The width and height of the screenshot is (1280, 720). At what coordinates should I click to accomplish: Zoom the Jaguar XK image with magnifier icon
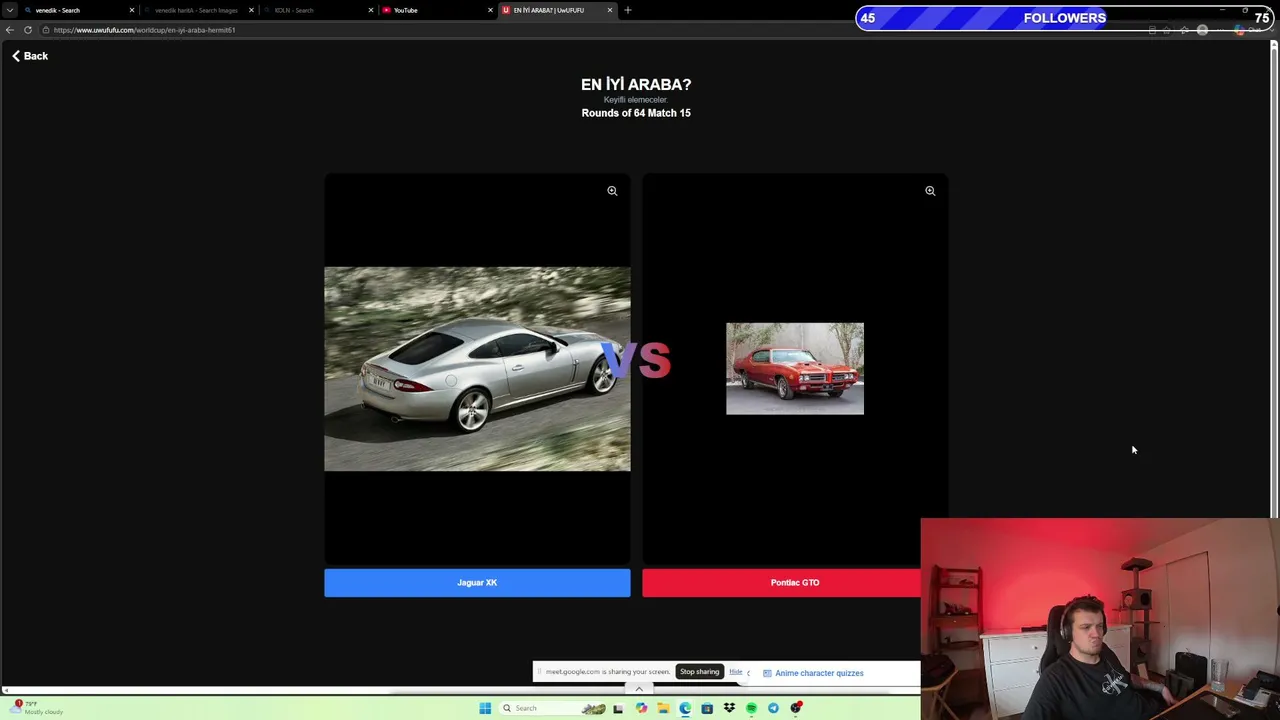click(x=612, y=191)
